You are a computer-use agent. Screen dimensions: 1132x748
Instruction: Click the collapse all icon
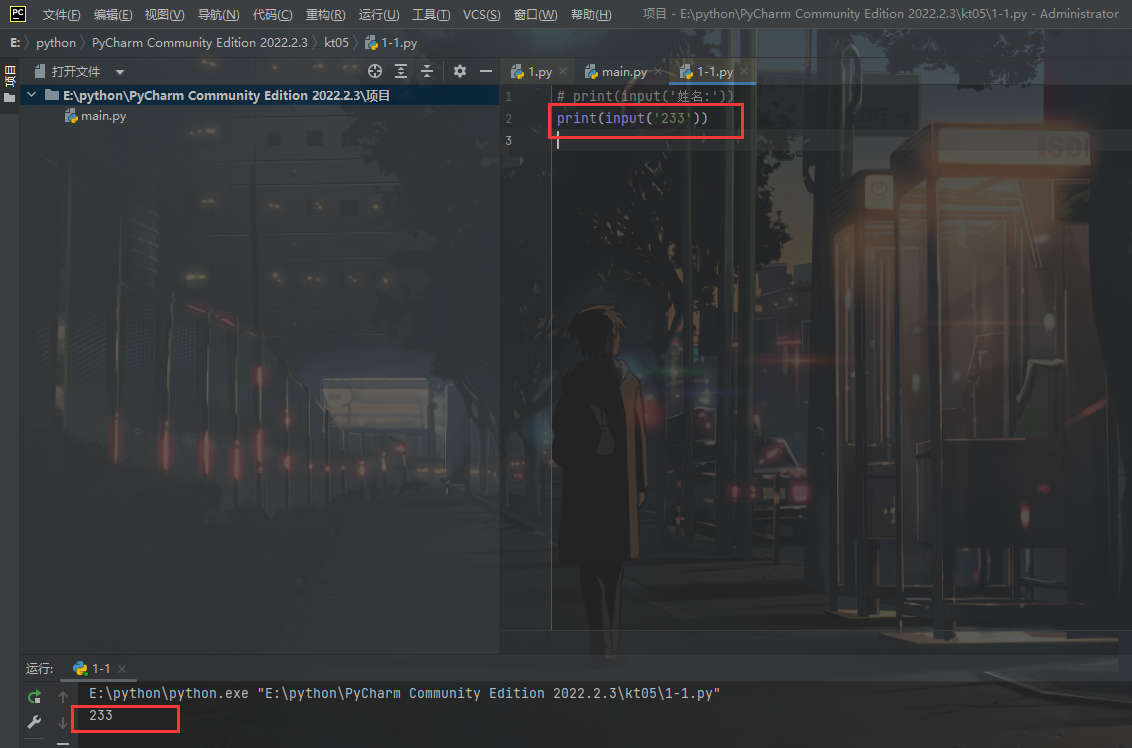427,71
